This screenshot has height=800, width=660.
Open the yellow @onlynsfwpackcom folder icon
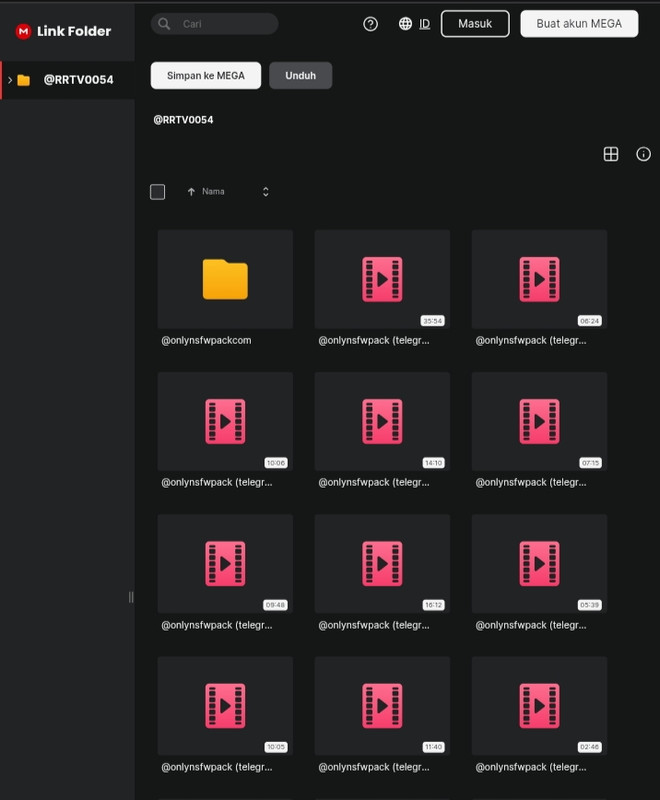(x=225, y=279)
